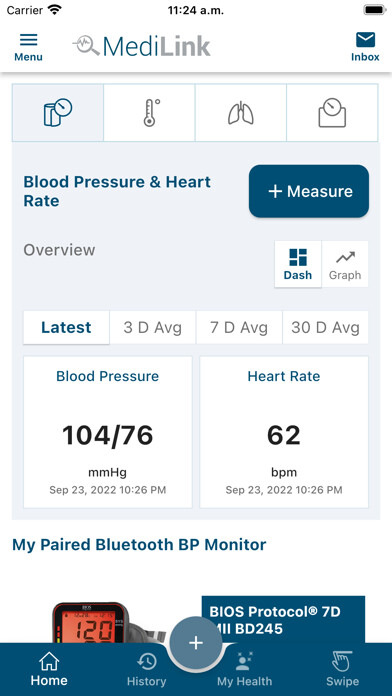Select the lungs oxygen icon
The width and height of the screenshot is (392, 696).
point(241,113)
